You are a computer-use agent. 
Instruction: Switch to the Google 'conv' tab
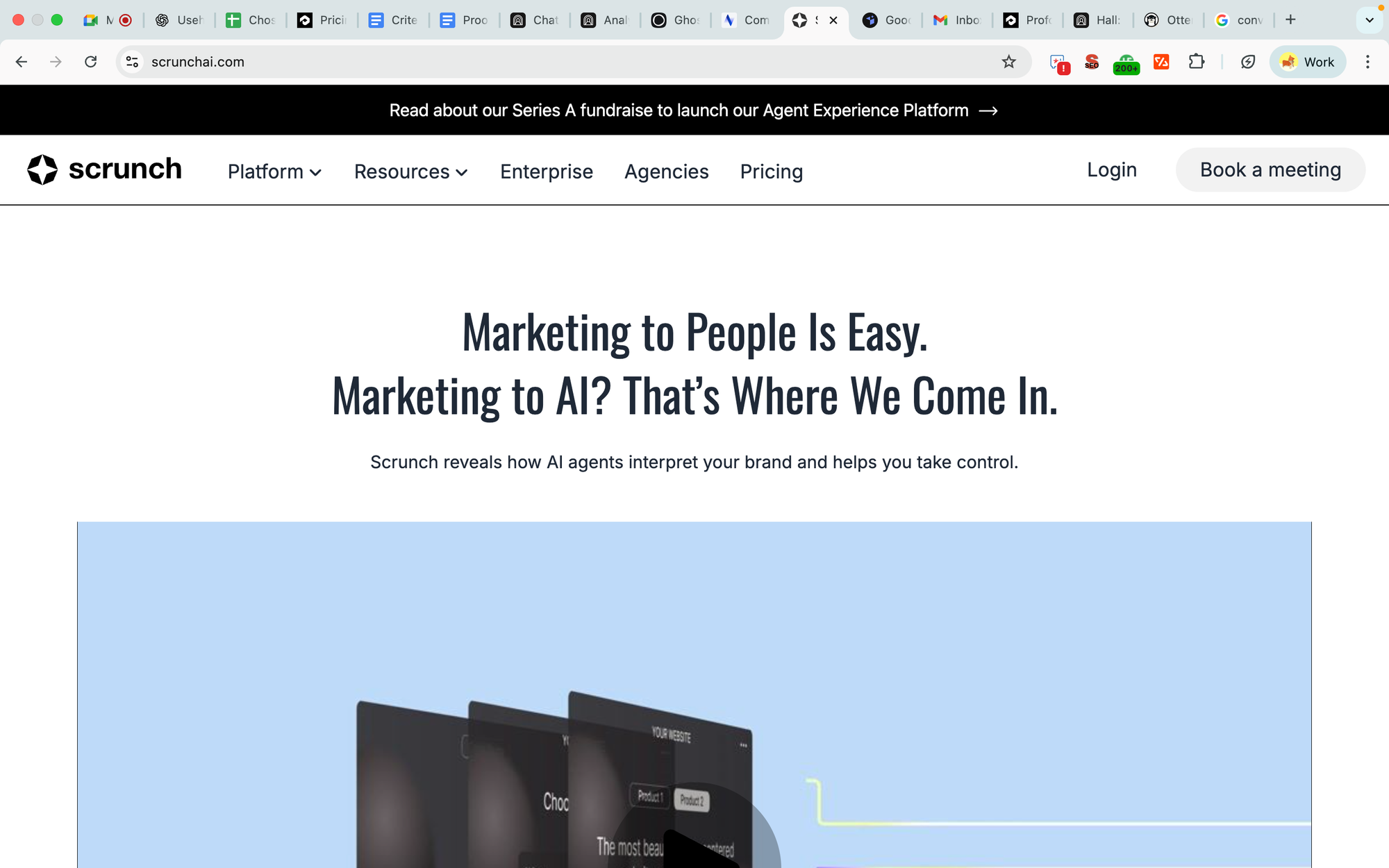pos(1239,20)
